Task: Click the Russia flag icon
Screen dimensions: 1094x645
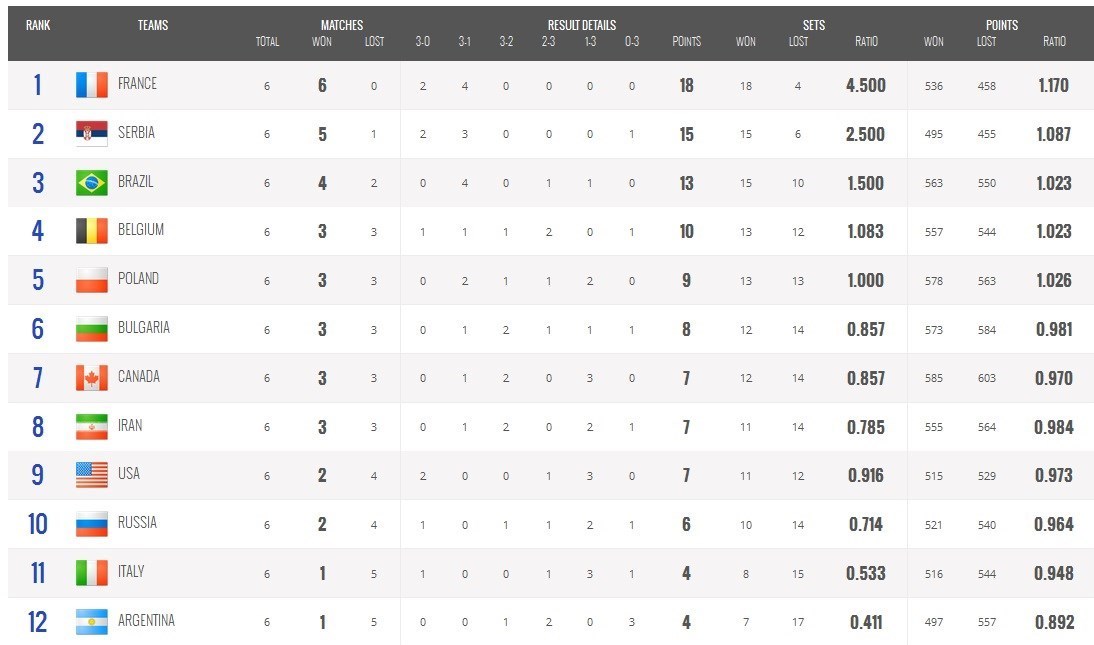Action: 91,524
